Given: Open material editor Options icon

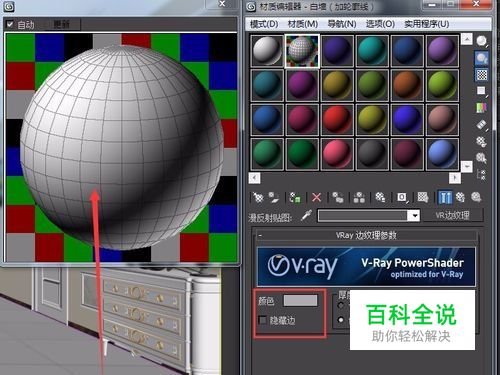Looking at the screenshot, I should pyautogui.click(x=481, y=142).
